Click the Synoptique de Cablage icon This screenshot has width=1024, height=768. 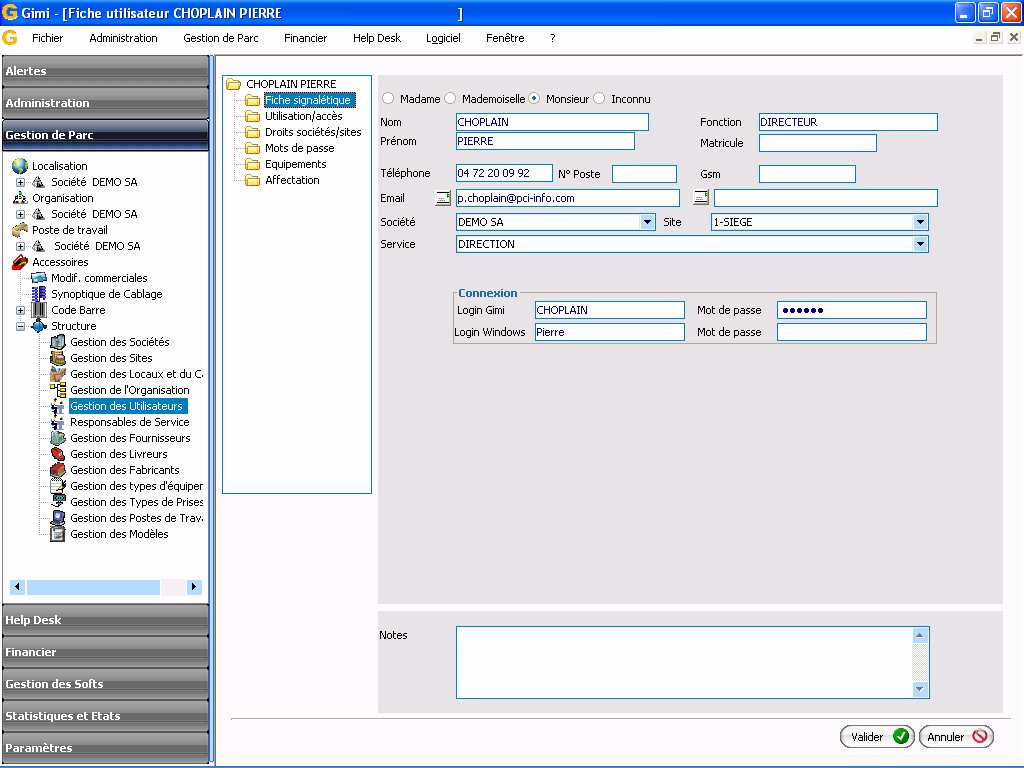point(39,294)
